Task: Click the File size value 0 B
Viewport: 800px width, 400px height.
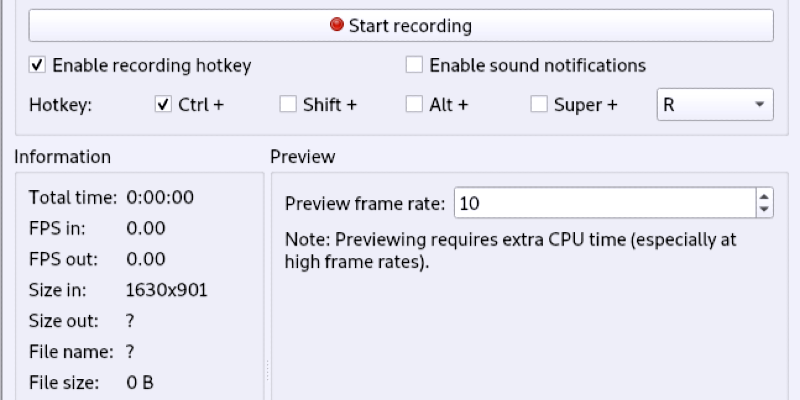Action: (139, 382)
